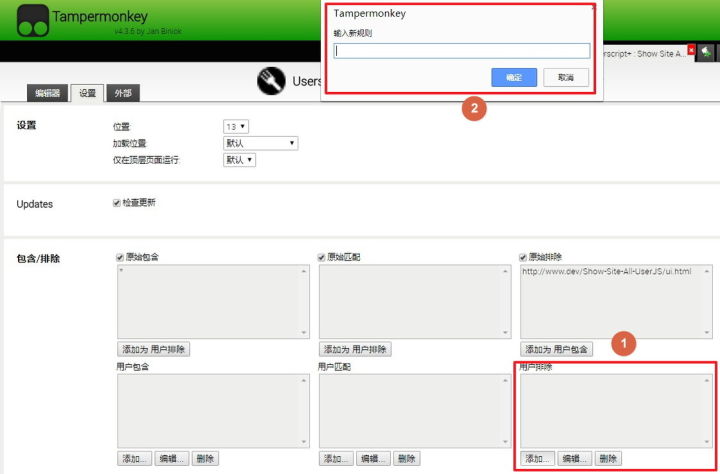Confirm the new rule with 确定 button
Screen dimensions: 720x474
coord(514,77)
